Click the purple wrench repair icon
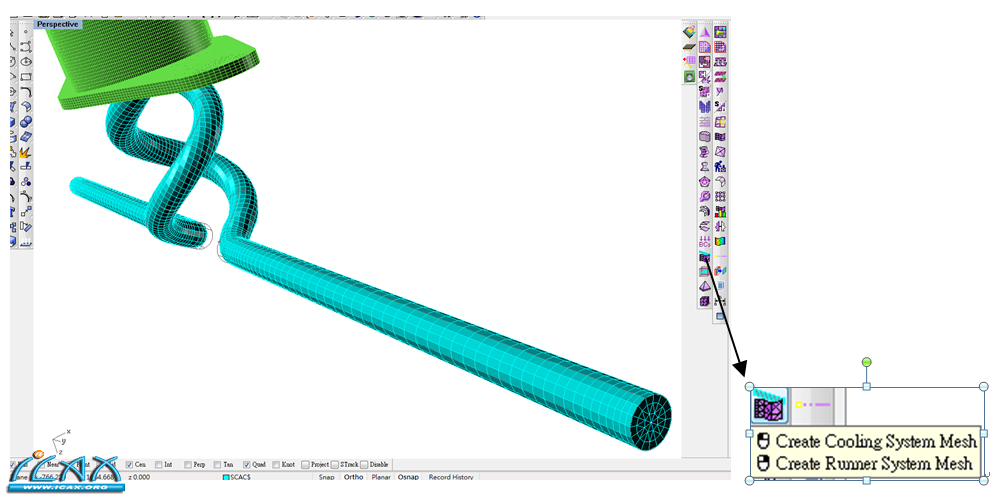 click(x=704, y=196)
